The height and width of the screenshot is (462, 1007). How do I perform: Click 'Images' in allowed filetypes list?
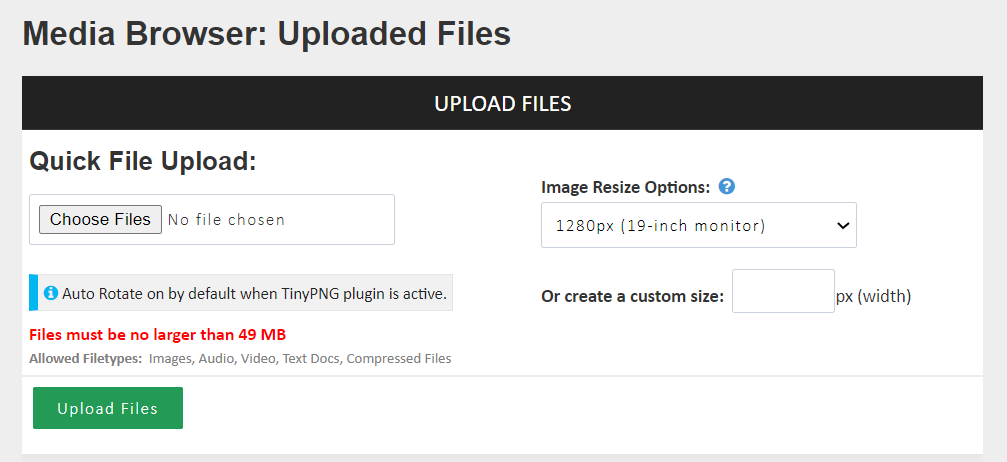pyautogui.click(x=170, y=358)
